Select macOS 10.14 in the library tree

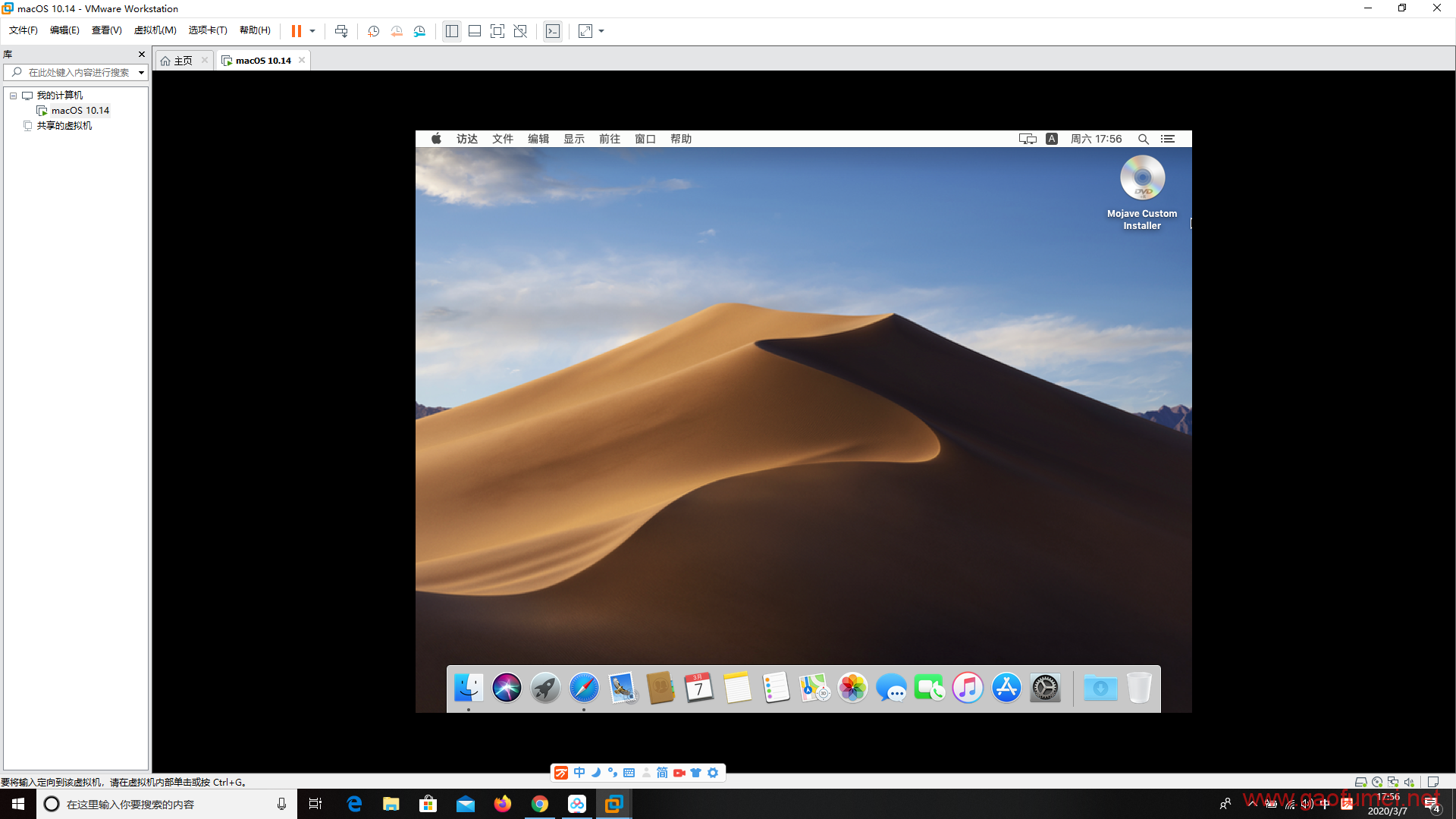click(x=80, y=111)
